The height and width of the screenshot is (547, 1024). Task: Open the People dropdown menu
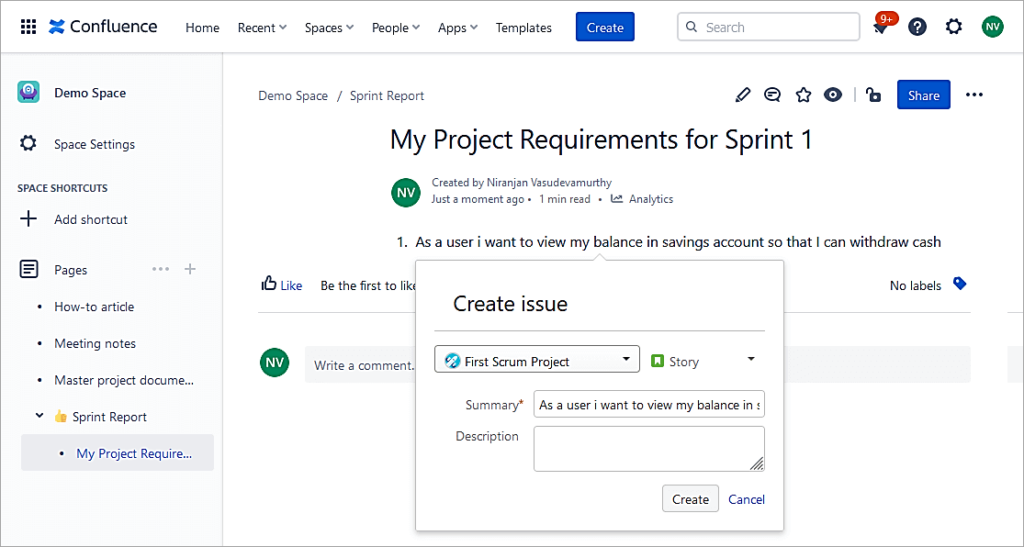(396, 27)
